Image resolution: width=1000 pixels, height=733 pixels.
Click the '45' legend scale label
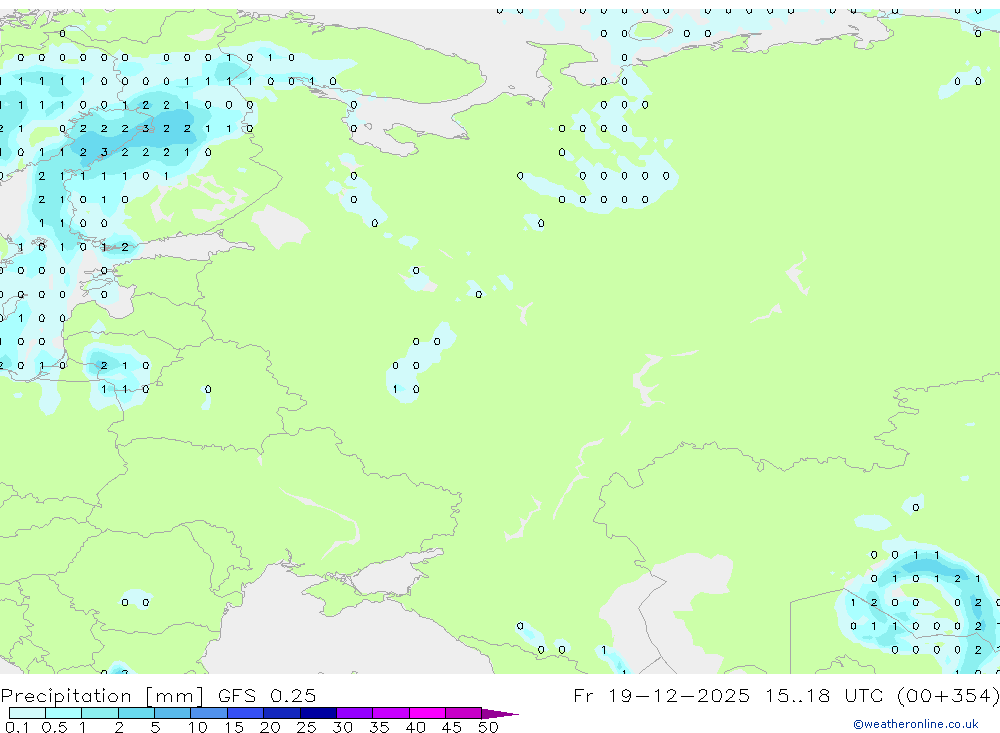452,727
